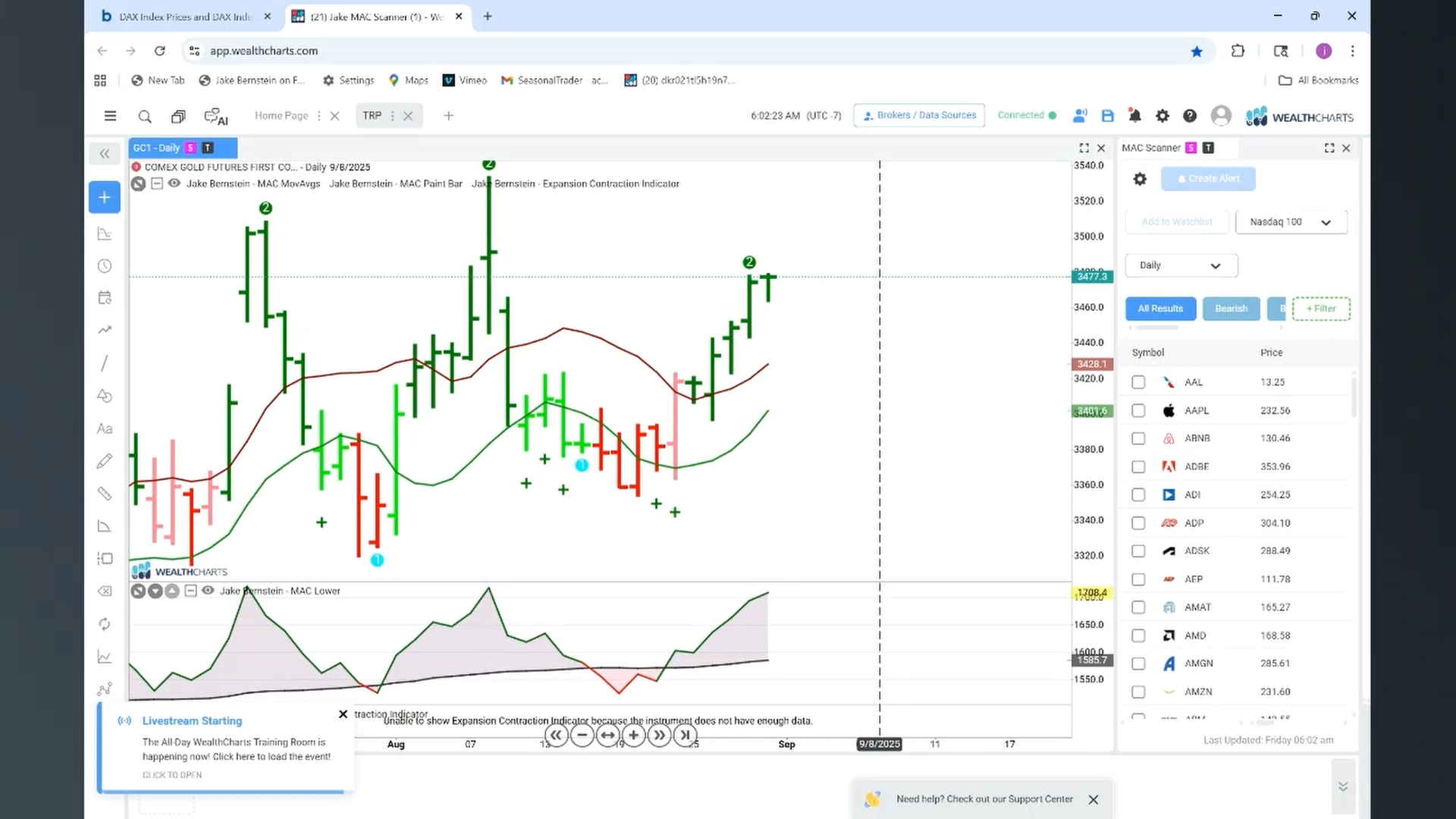1456x819 pixels.
Task: Move MAC Lower pane down arrow
Action: pos(155,591)
